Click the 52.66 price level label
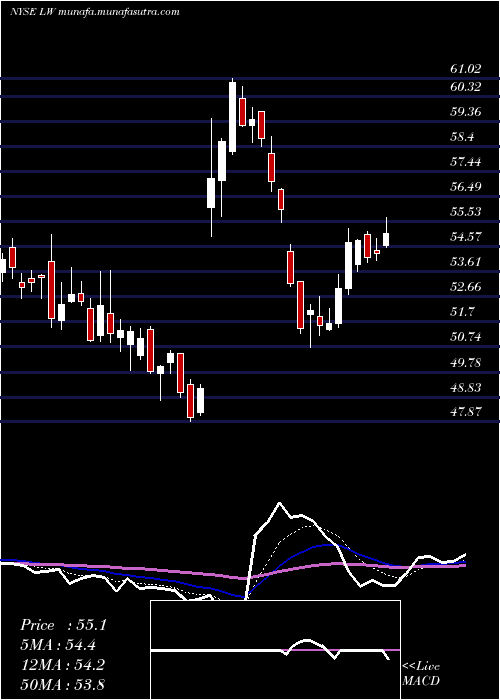The image size is (500, 700). tap(466, 287)
